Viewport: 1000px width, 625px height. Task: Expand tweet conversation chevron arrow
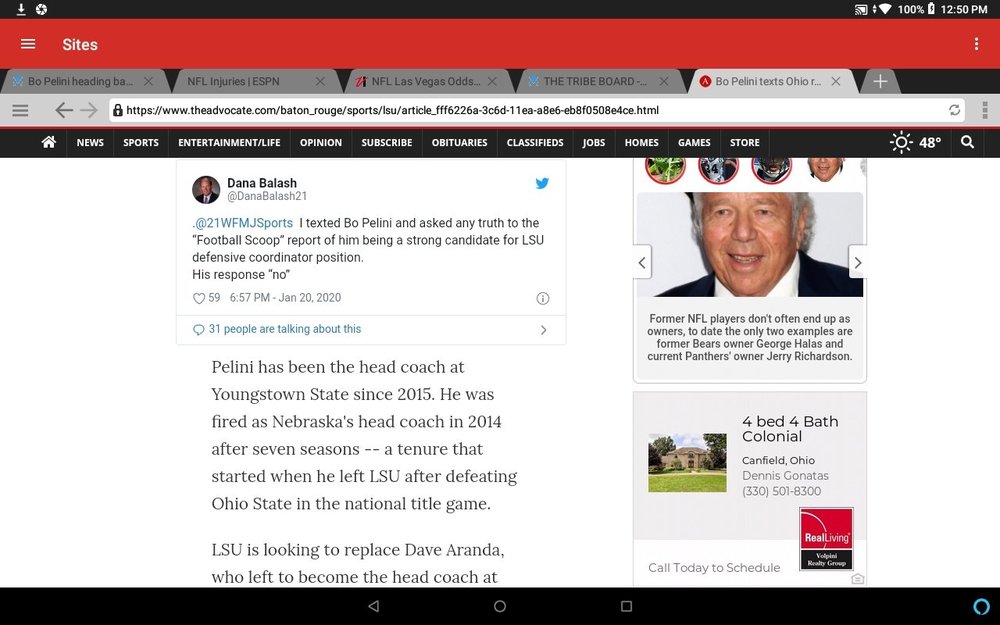(543, 330)
